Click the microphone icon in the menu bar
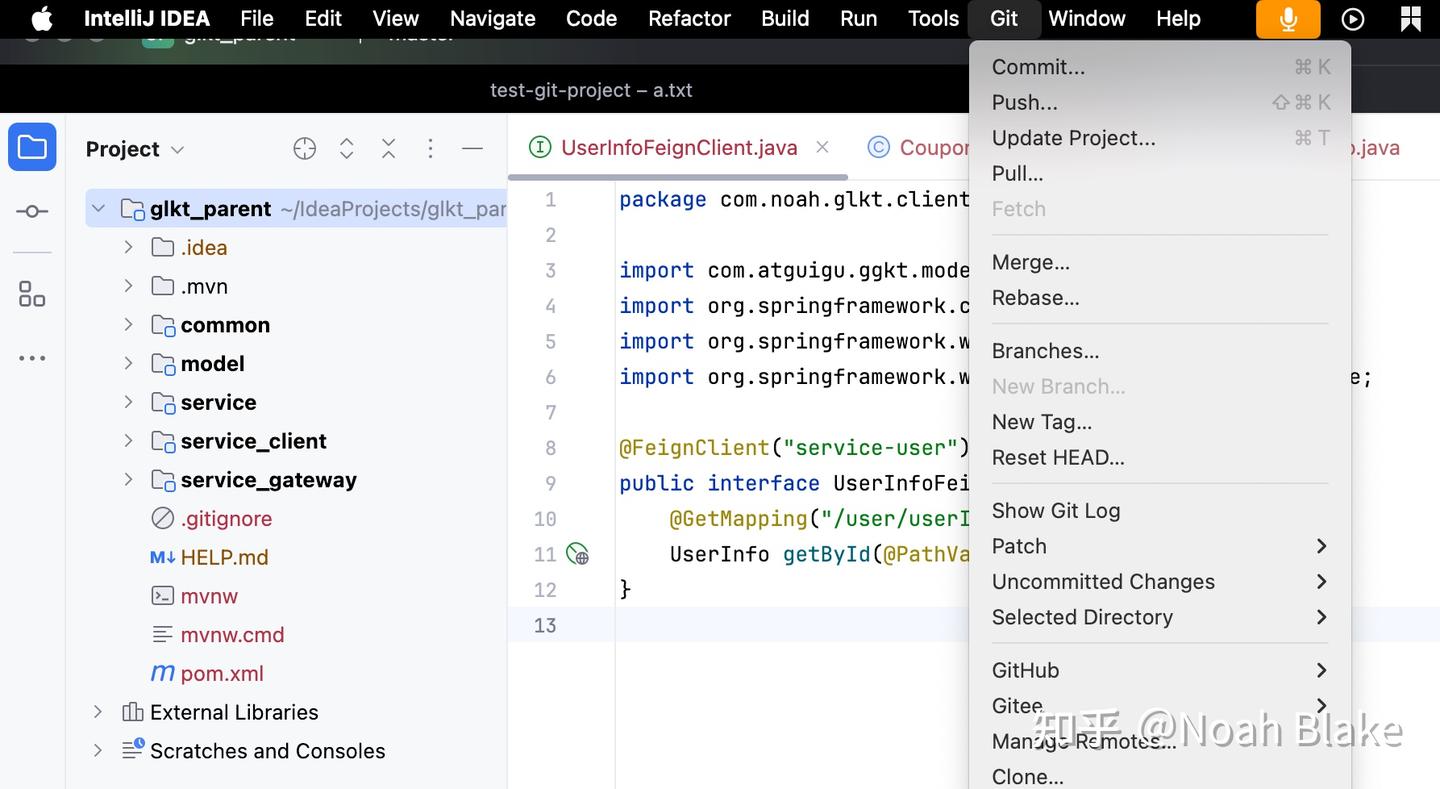This screenshot has width=1440, height=789. pos(1288,19)
